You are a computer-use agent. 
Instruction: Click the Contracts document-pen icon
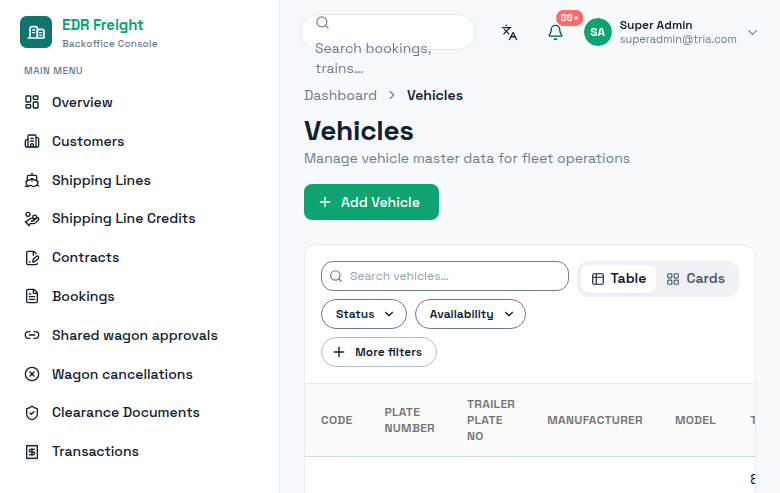point(32,258)
